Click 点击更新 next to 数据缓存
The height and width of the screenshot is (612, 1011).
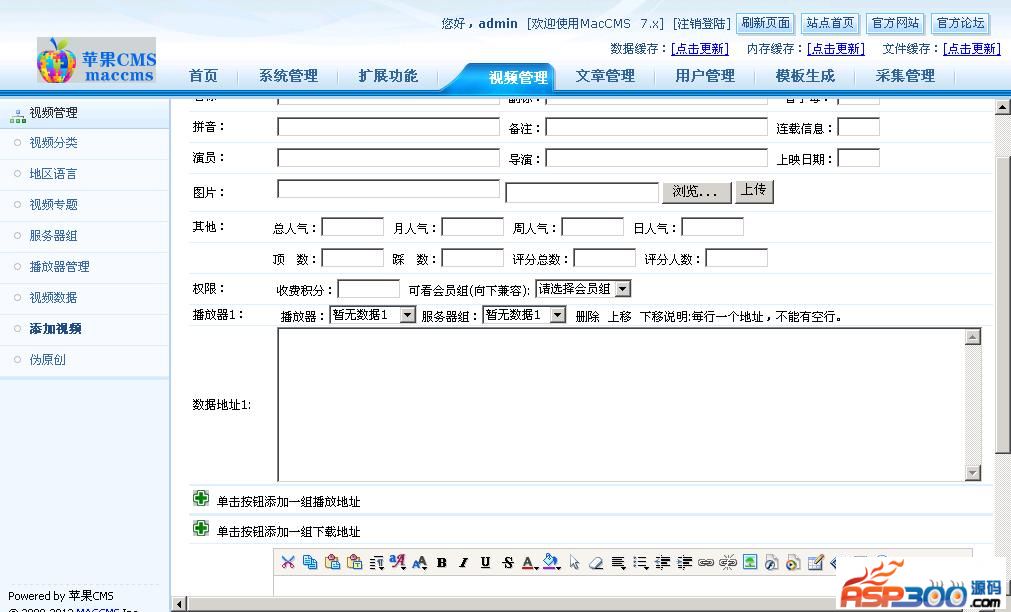click(700, 49)
